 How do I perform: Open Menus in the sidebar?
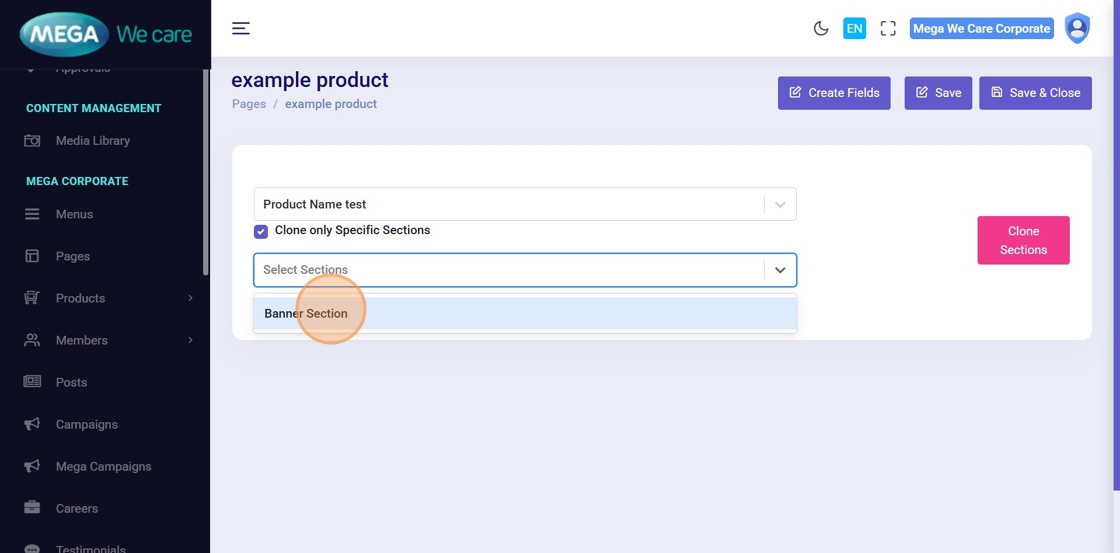pyautogui.click(x=74, y=214)
